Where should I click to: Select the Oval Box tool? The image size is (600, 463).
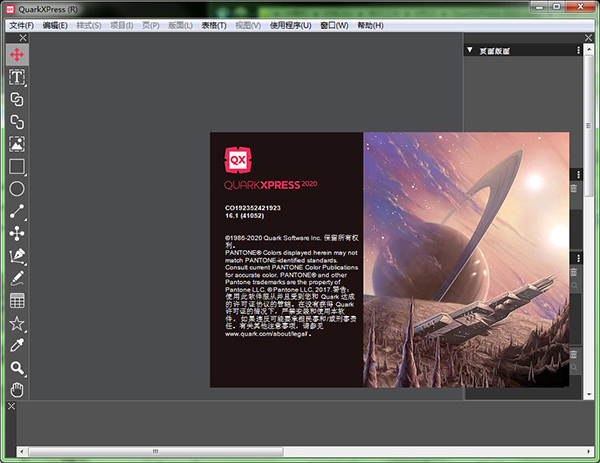(x=17, y=189)
